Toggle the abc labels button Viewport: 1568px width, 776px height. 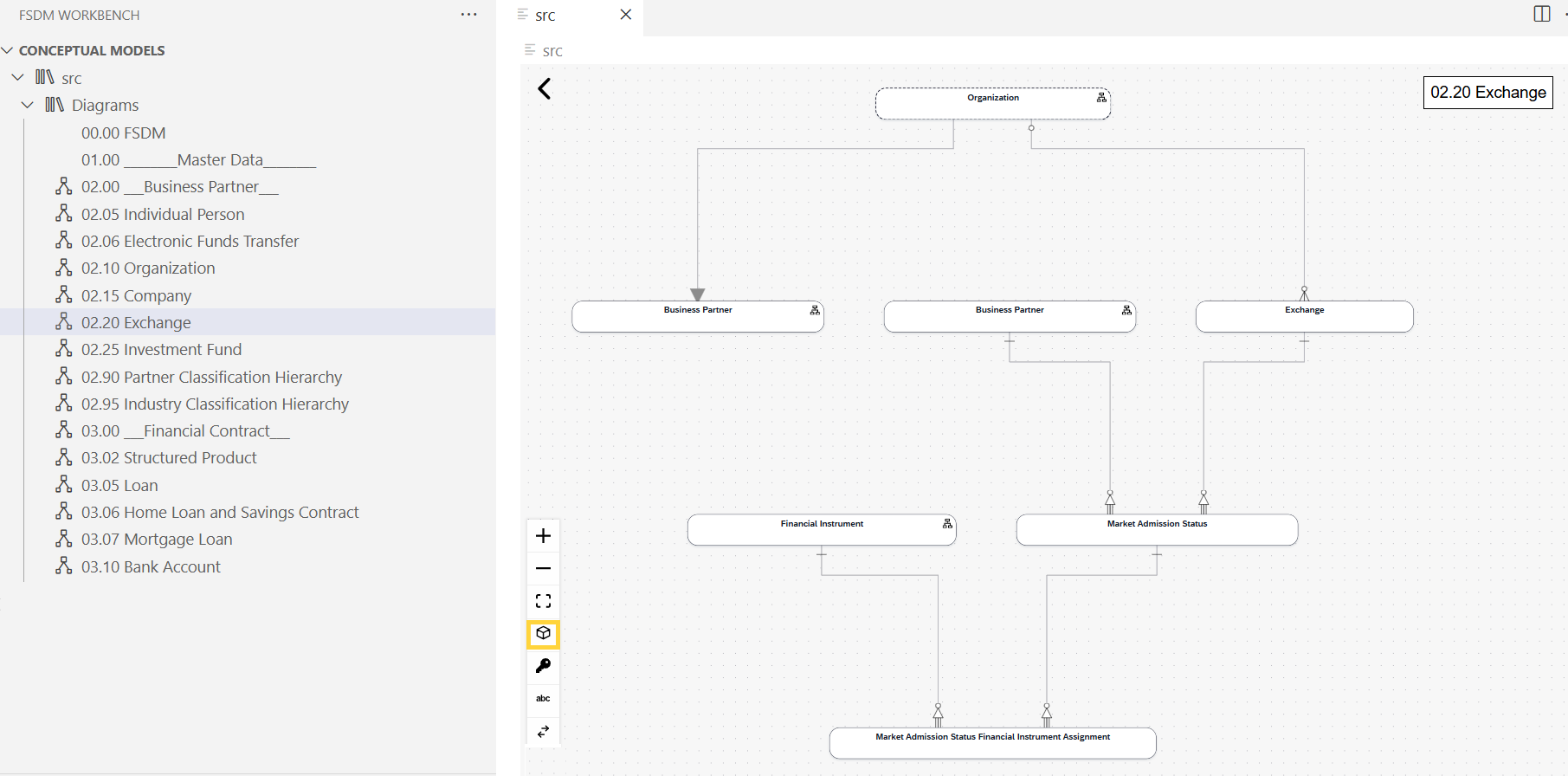[x=543, y=698]
